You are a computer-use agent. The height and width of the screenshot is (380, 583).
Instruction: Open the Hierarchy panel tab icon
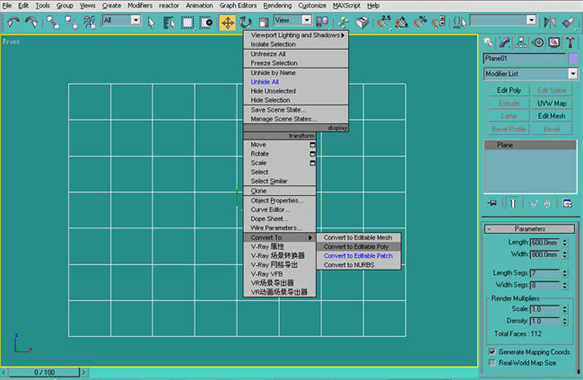tap(521, 43)
